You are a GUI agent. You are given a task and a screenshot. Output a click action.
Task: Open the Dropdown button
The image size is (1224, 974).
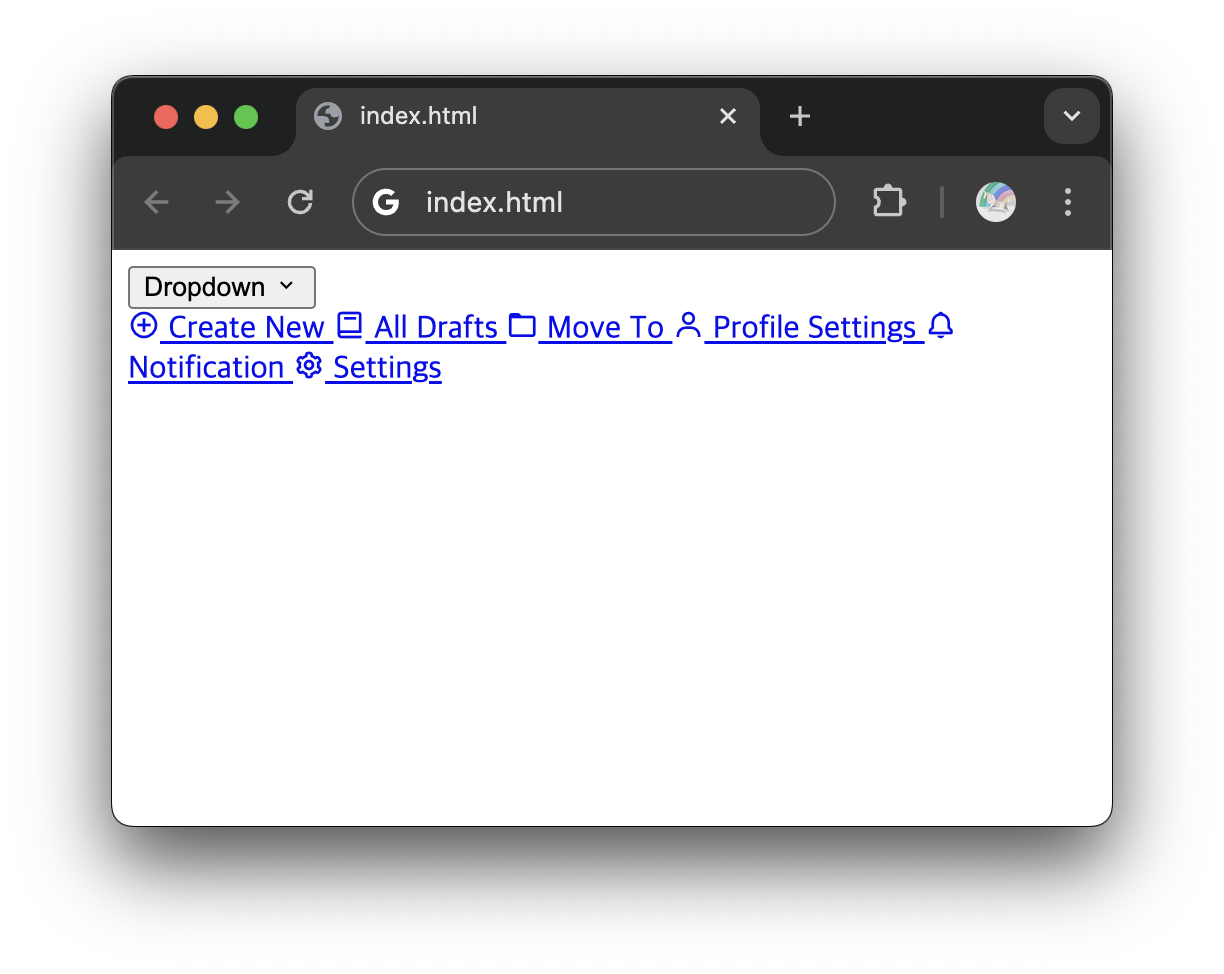(222, 287)
